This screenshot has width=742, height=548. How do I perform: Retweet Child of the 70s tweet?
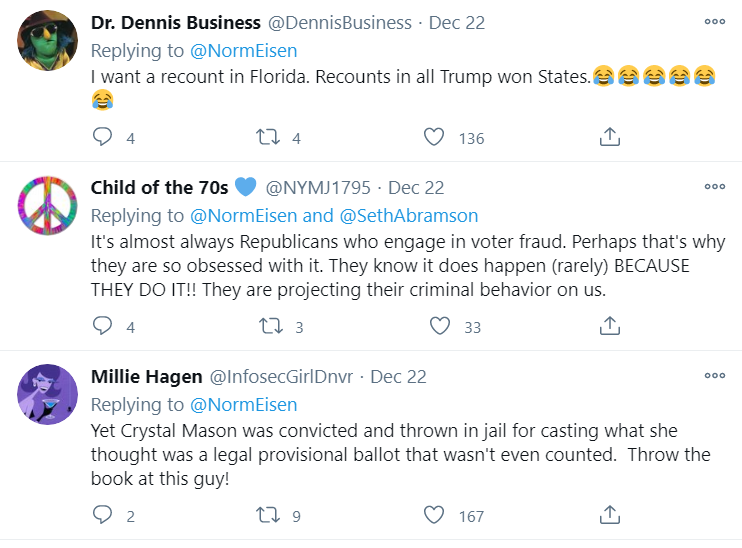coord(270,326)
